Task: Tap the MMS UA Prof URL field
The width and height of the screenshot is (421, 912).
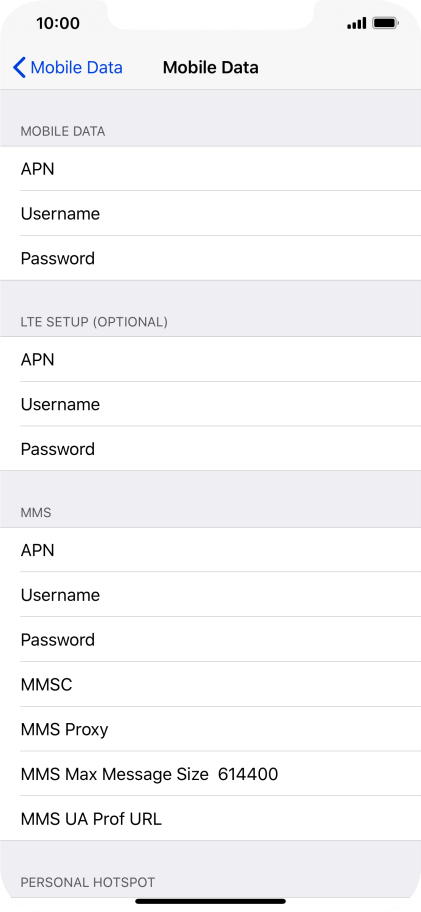Action: point(210,819)
